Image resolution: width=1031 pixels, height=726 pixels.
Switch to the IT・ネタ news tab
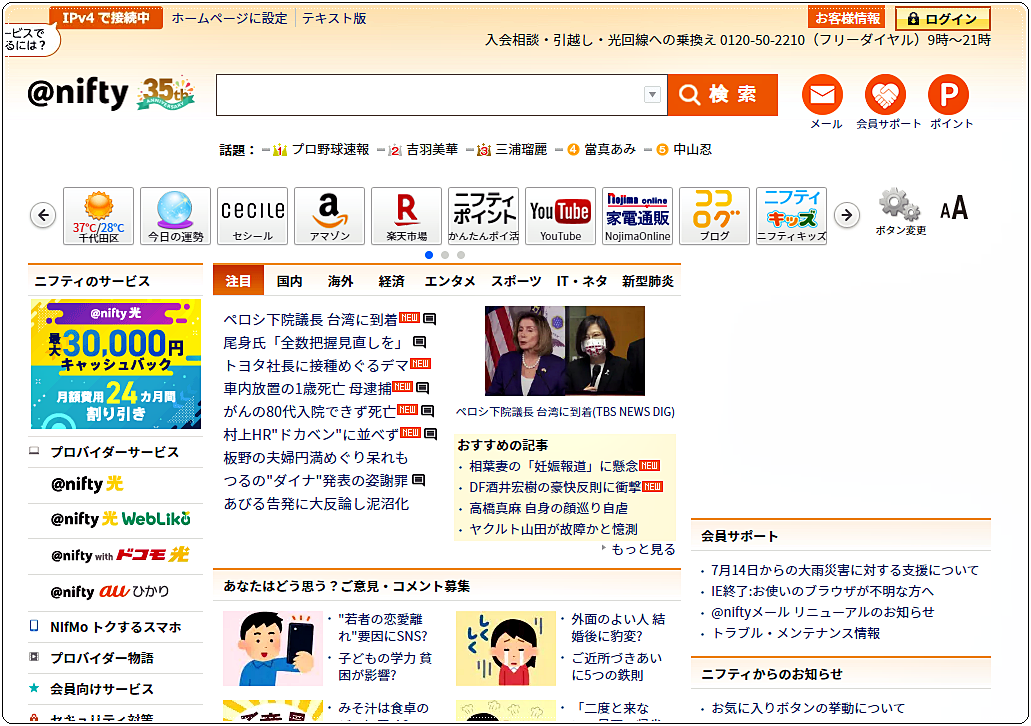(582, 281)
